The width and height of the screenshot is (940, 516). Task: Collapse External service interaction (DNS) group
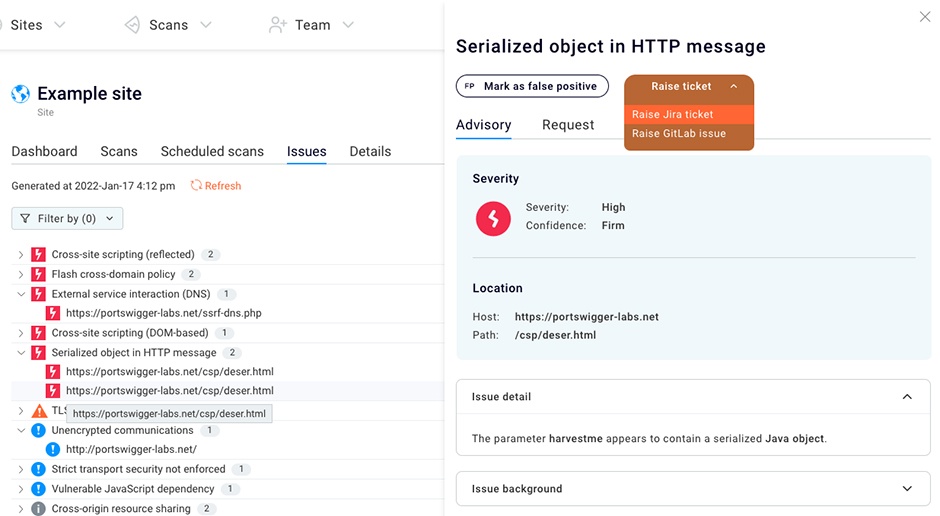click(x=21, y=294)
